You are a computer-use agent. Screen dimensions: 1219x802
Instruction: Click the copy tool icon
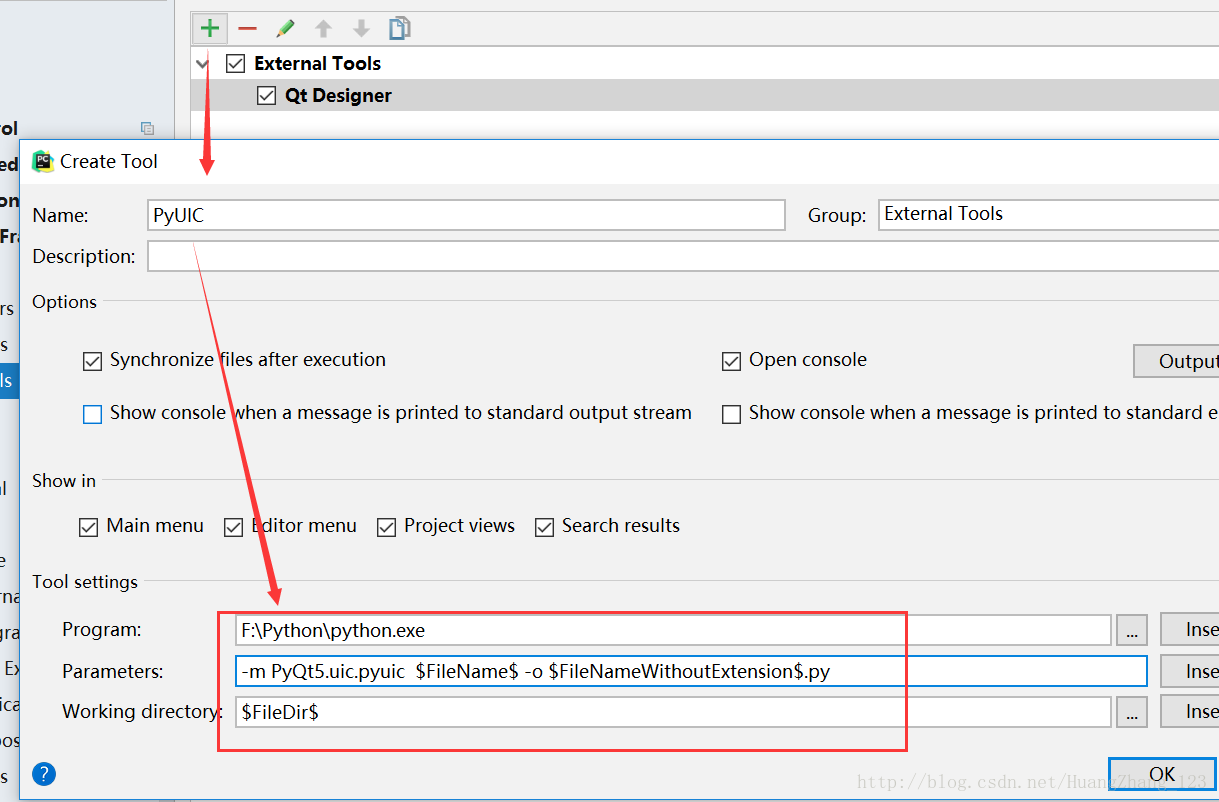[x=400, y=28]
